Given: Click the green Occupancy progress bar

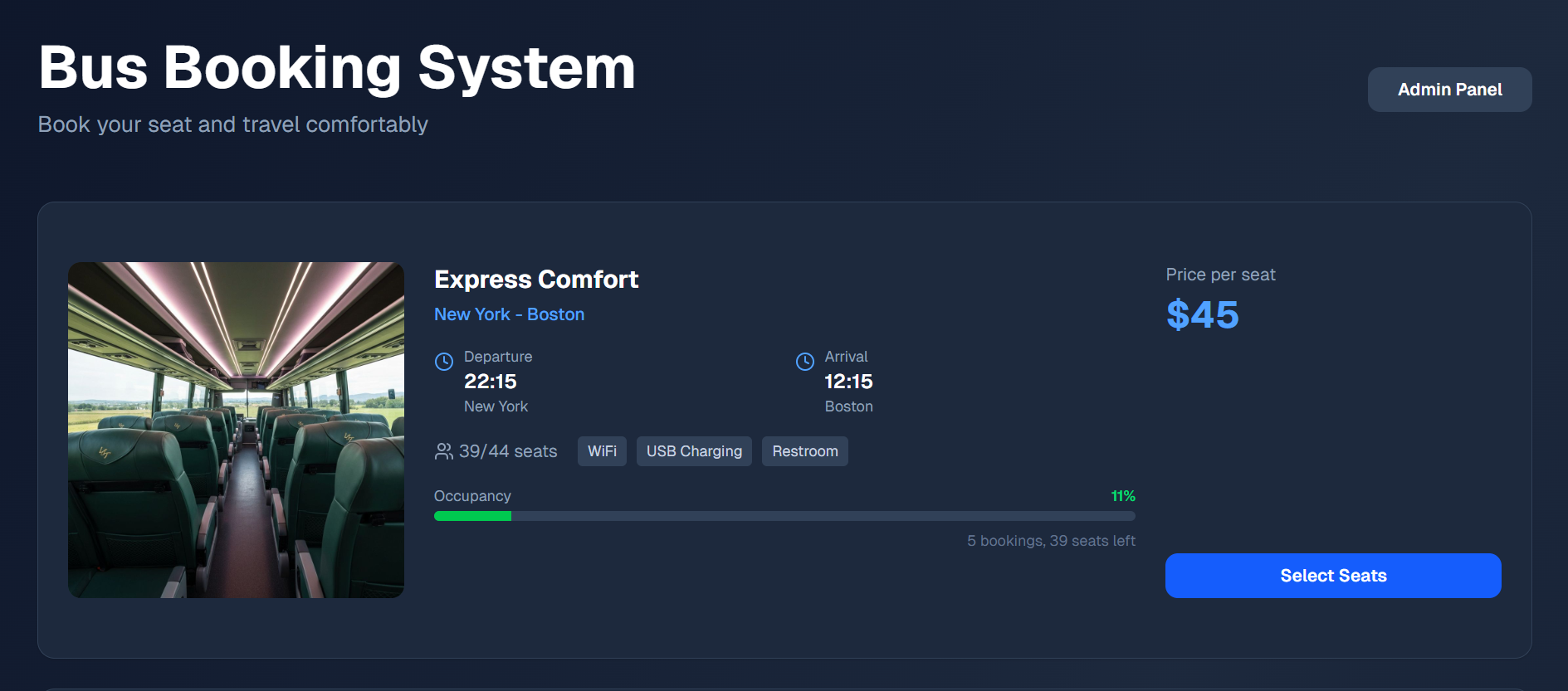Looking at the screenshot, I should coord(472,516).
